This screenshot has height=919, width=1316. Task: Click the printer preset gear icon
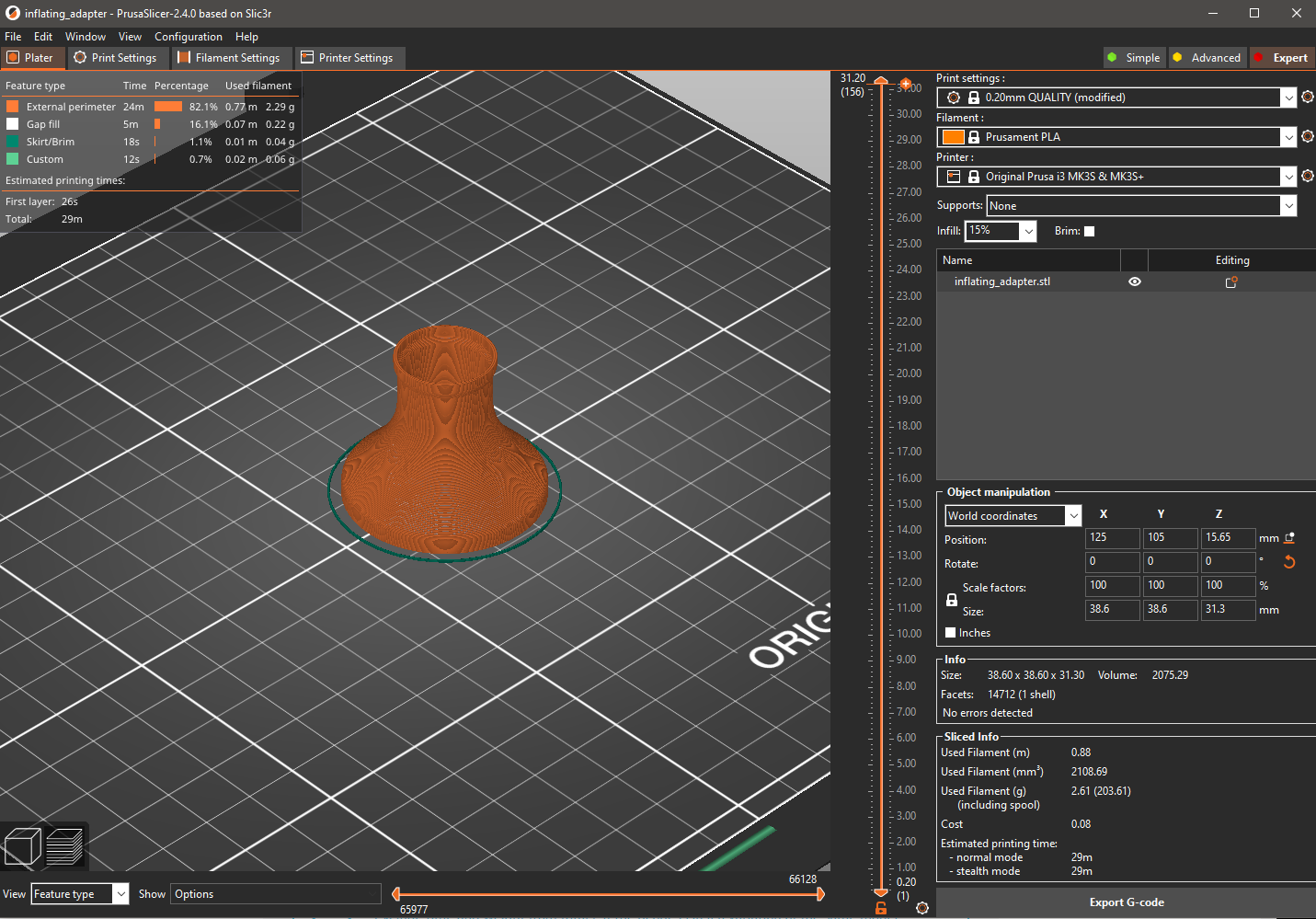[x=1308, y=176]
